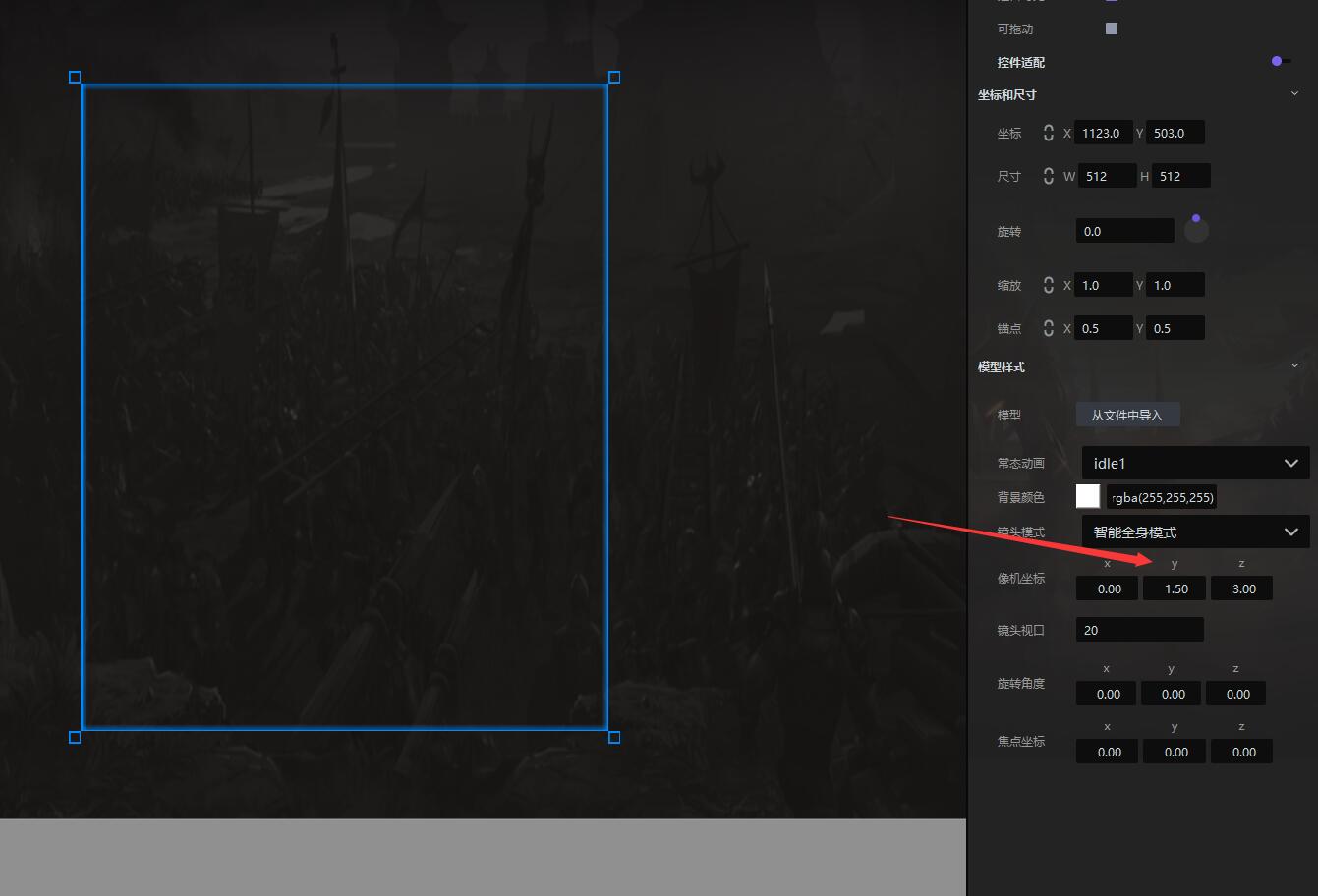This screenshot has height=896, width=1318.
Task: Open the 常态动画 idle1 dropdown
Action: (x=1196, y=463)
